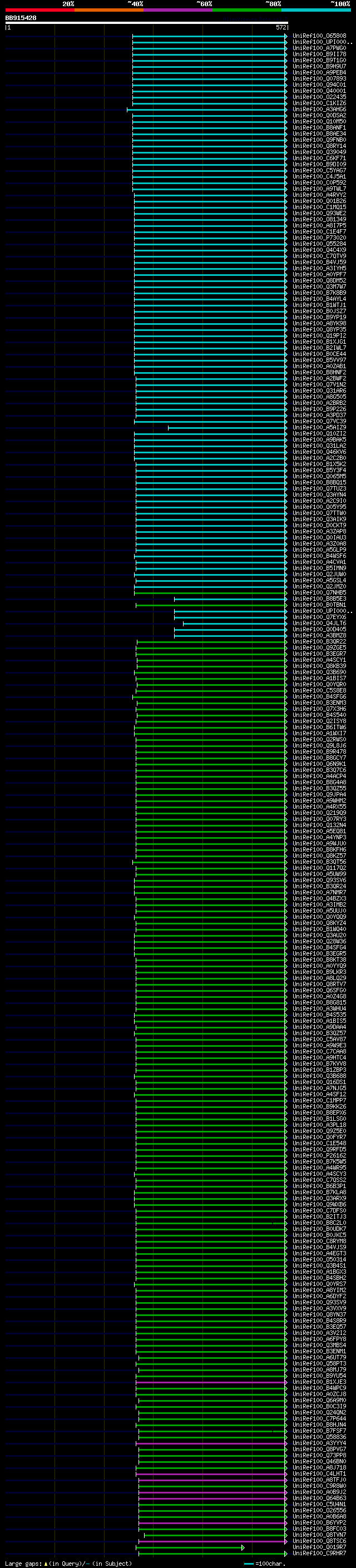
Task: Click label UniRef100_Q8RY14
Action: coord(319,146)
